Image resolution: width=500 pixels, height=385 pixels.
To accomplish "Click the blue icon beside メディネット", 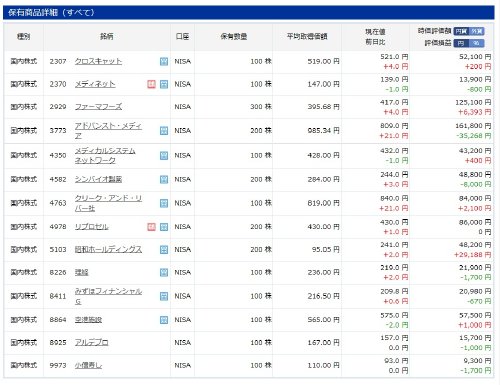I will [x=164, y=84].
